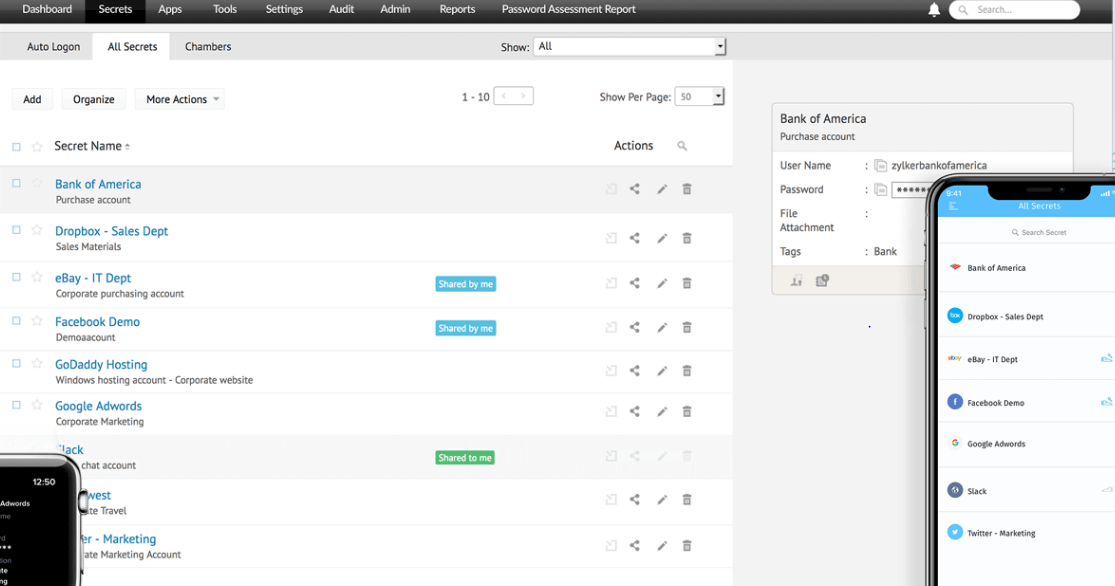Select the GoDaddy Hosting row checkbox
This screenshot has height=586, width=1115.
click(x=16, y=364)
